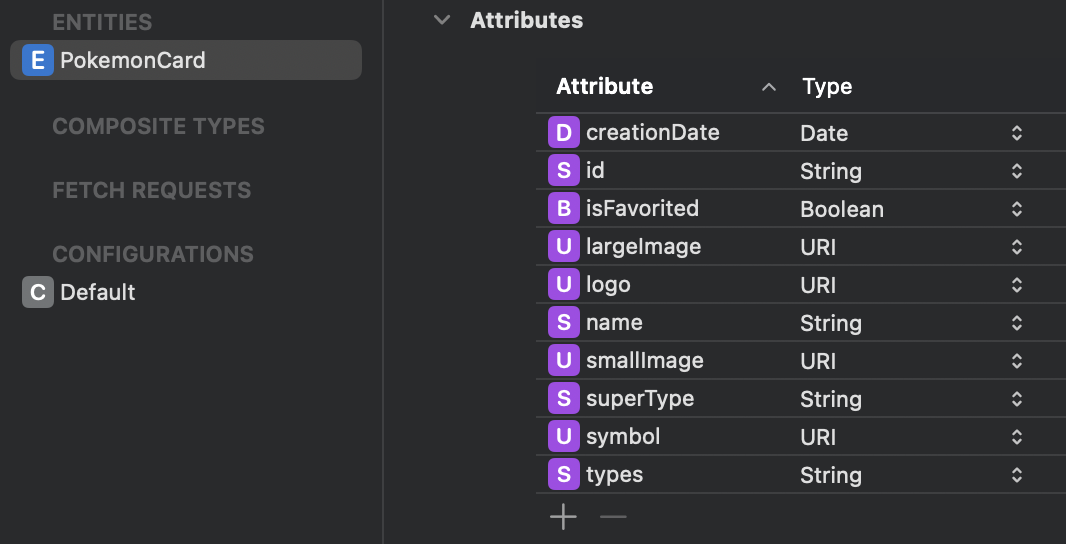The image size is (1066, 544).
Task: Click the U icon of largeImage attribute
Action: coord(564,247)
